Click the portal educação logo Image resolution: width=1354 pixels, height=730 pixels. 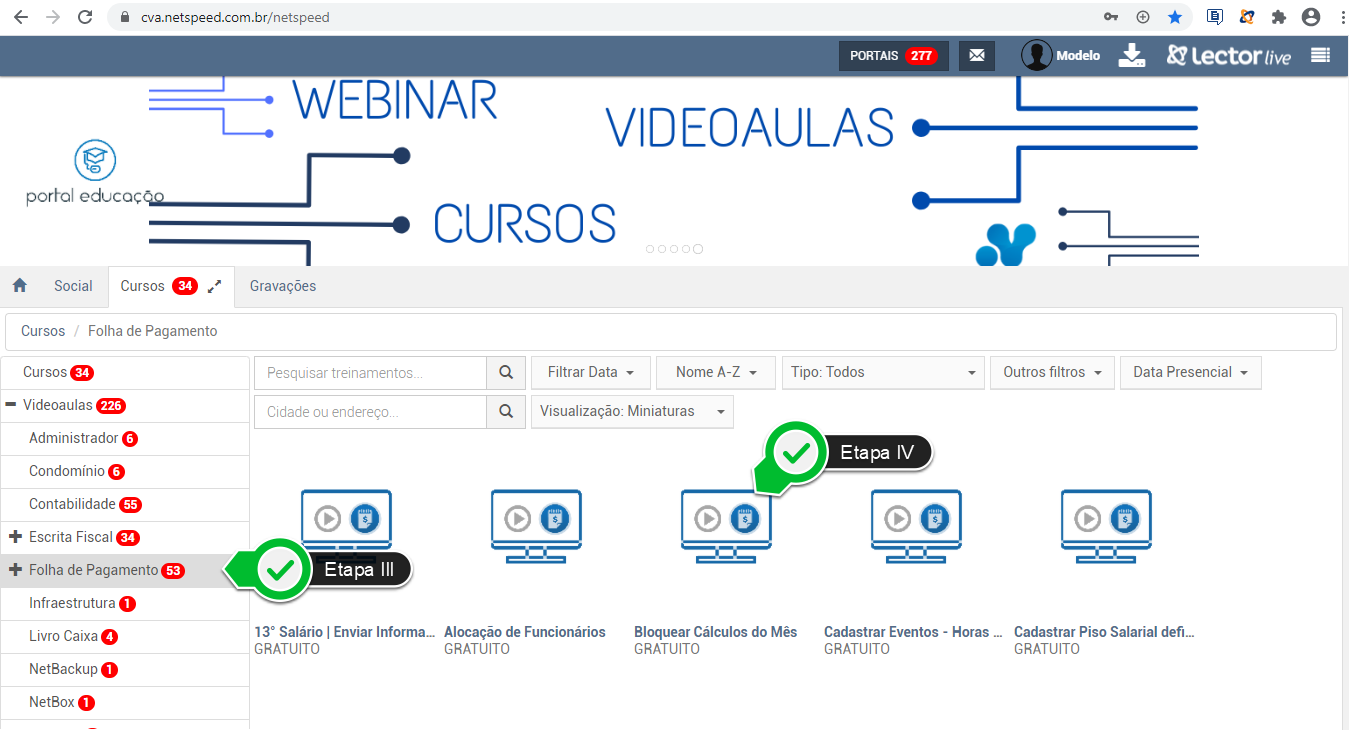pyautogui.click(x=95, y=174)
